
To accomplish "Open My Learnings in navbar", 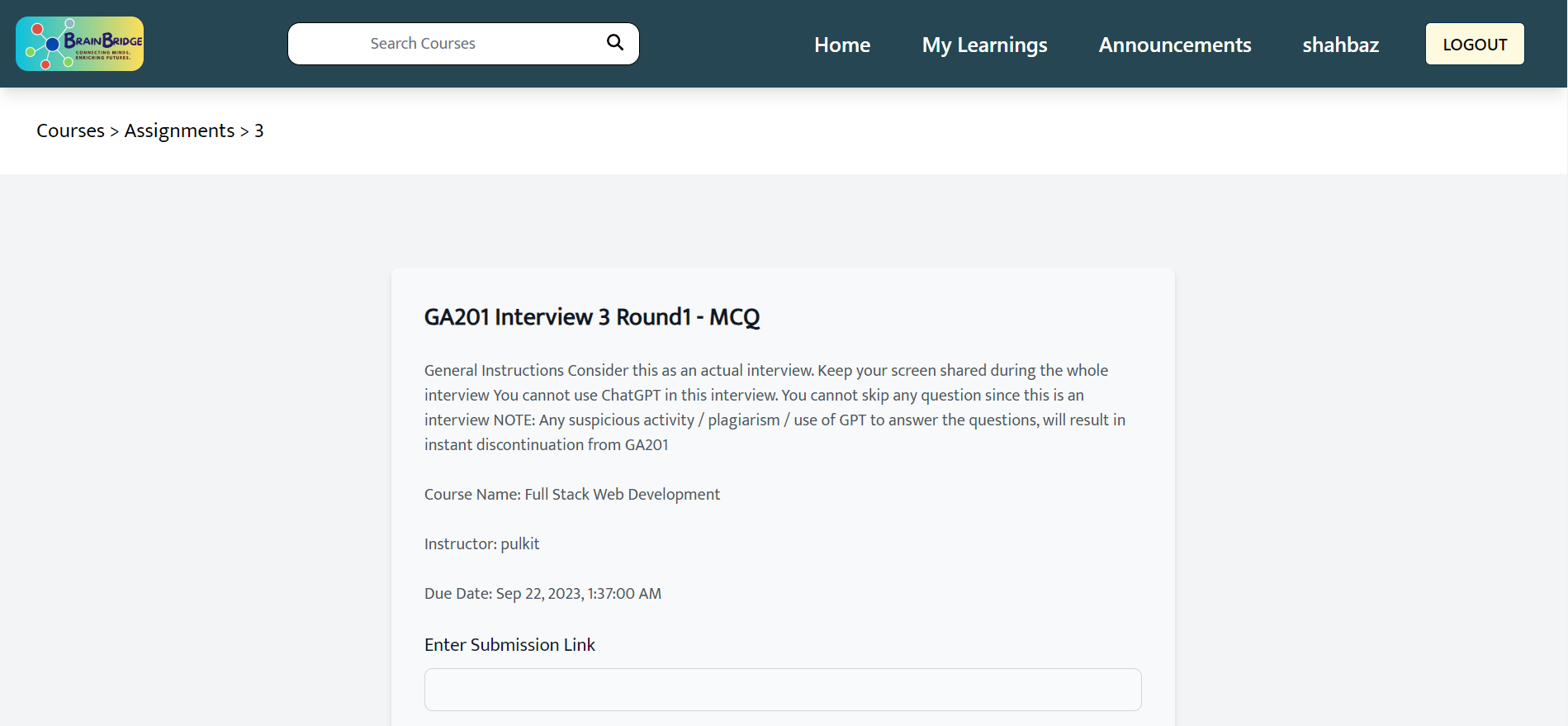I will tap(984, 45).
